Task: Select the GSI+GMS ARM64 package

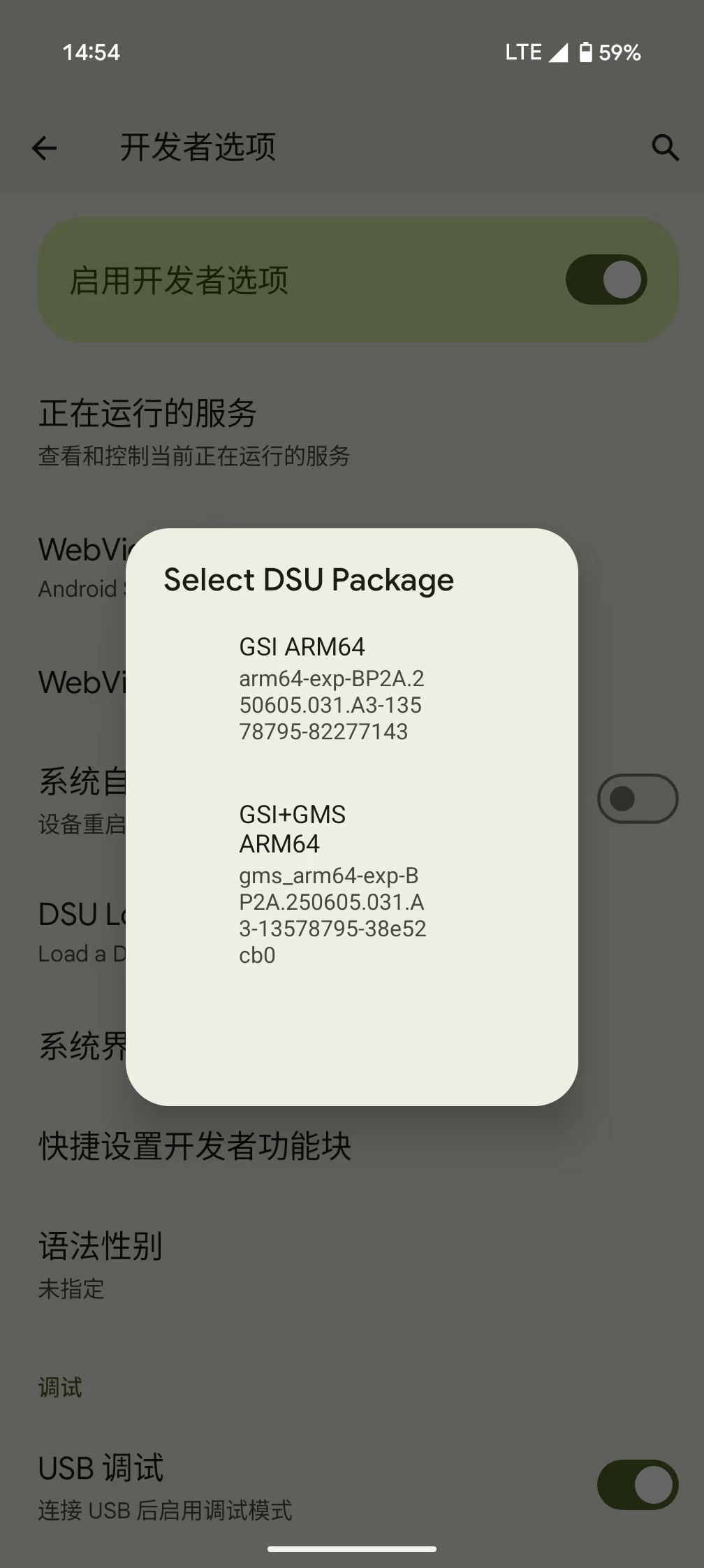Action: click(331, 884)
